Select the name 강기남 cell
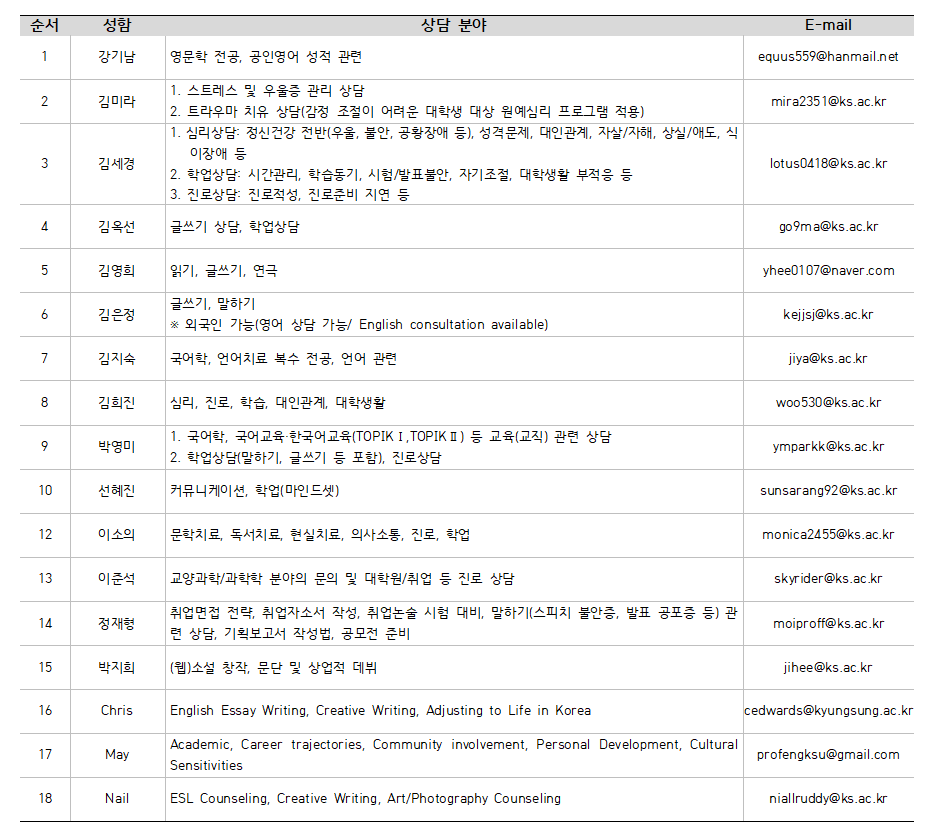Image resolution: width=937 pixels, height=836 pixels. click(x=117, y=57)
